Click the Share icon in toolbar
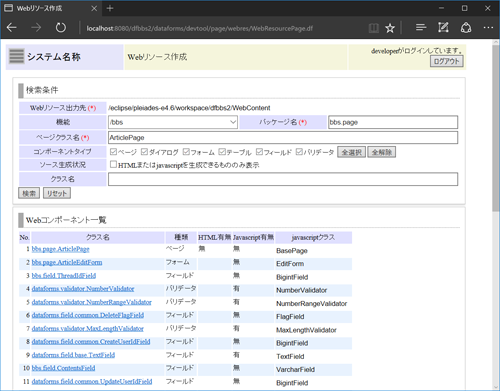Image resolution: width=500 pixels, height=391 pixels. 466,28
